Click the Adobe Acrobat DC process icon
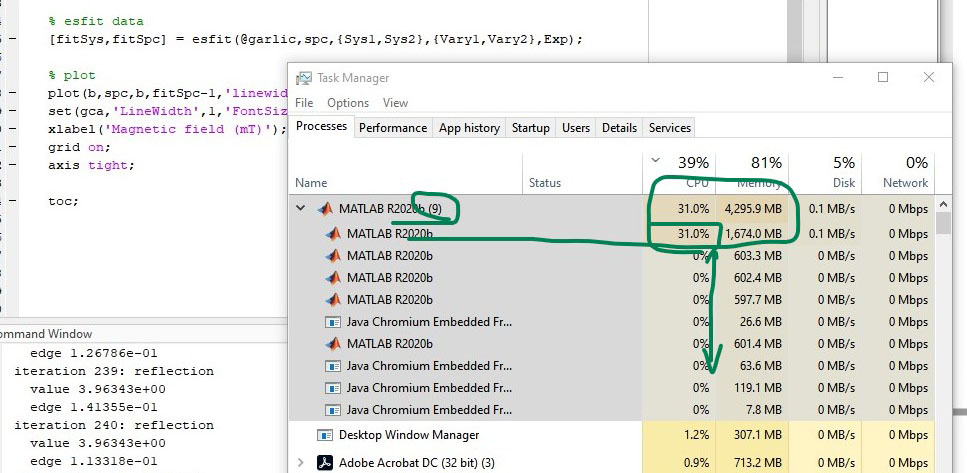The width and height of the screenshot is (967, 473). 325,462
